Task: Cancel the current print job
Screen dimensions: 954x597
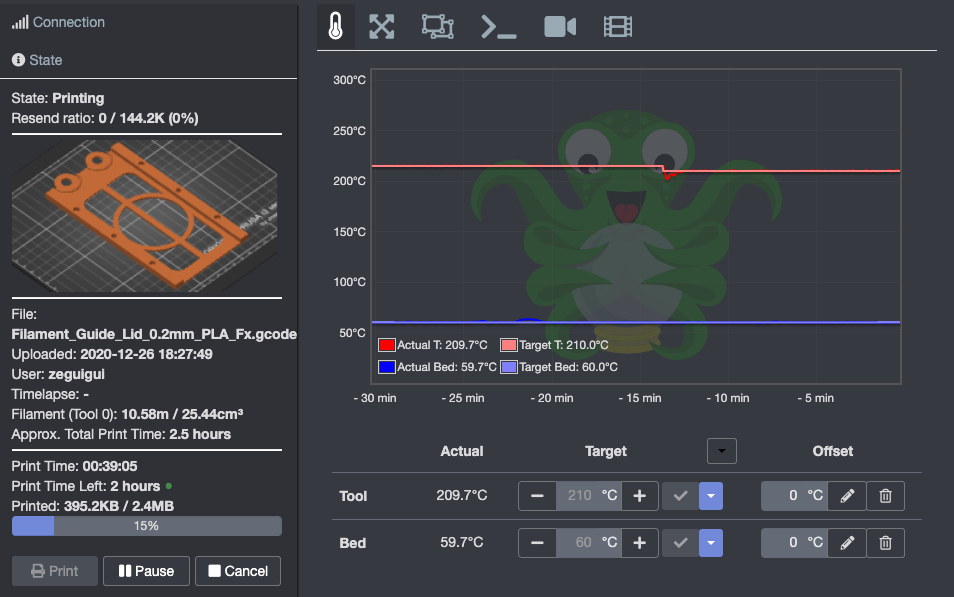Action: tap(238, 571)
